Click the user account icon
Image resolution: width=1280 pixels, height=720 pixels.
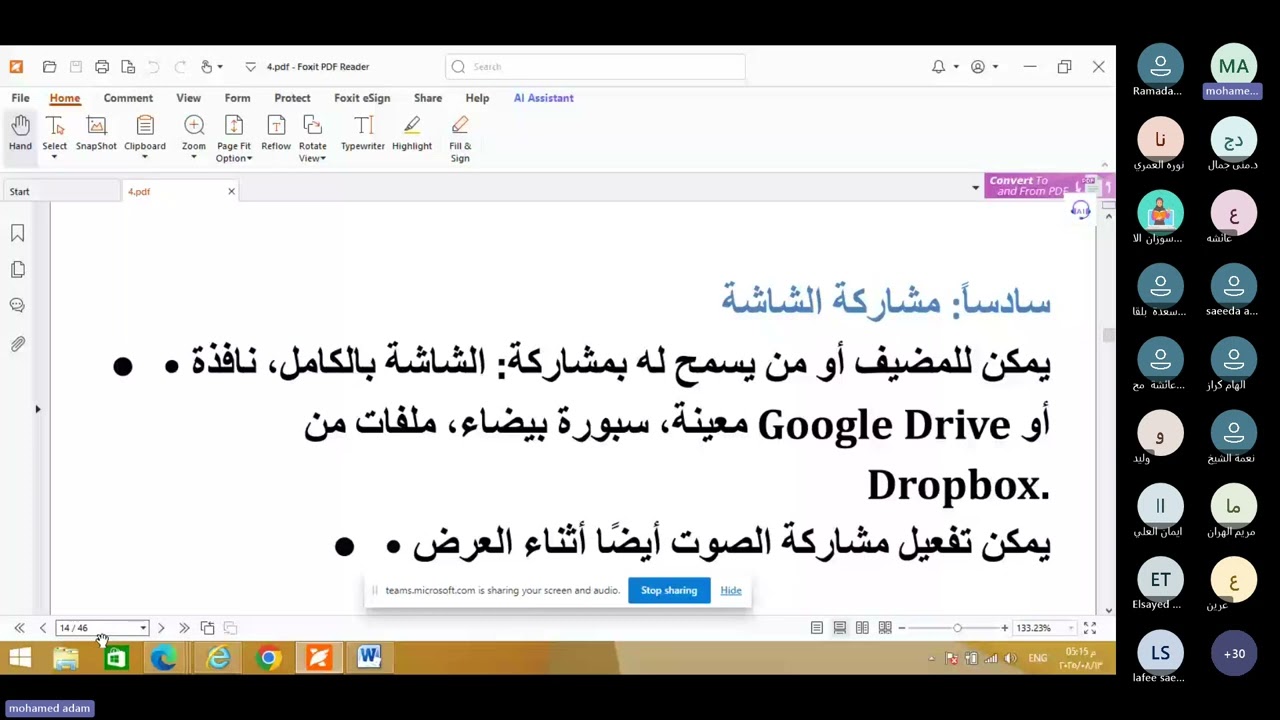click(x=978, y=67)
